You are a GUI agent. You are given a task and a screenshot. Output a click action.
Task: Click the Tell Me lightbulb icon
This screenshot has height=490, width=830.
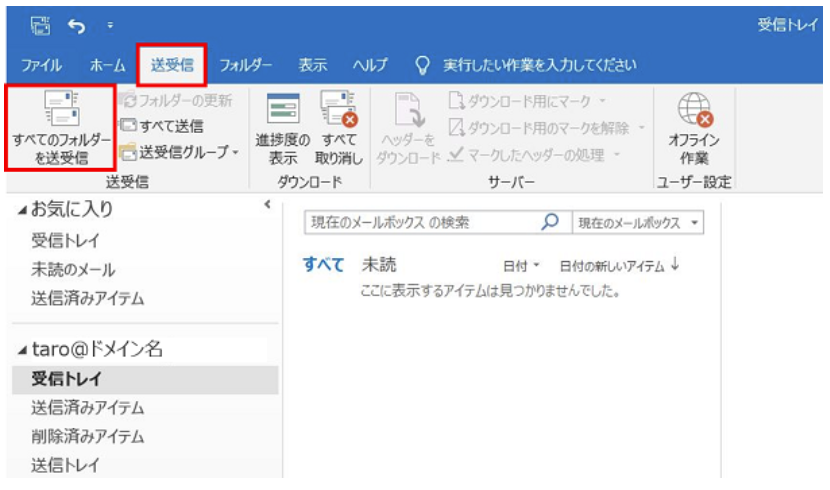click(422, 66)
